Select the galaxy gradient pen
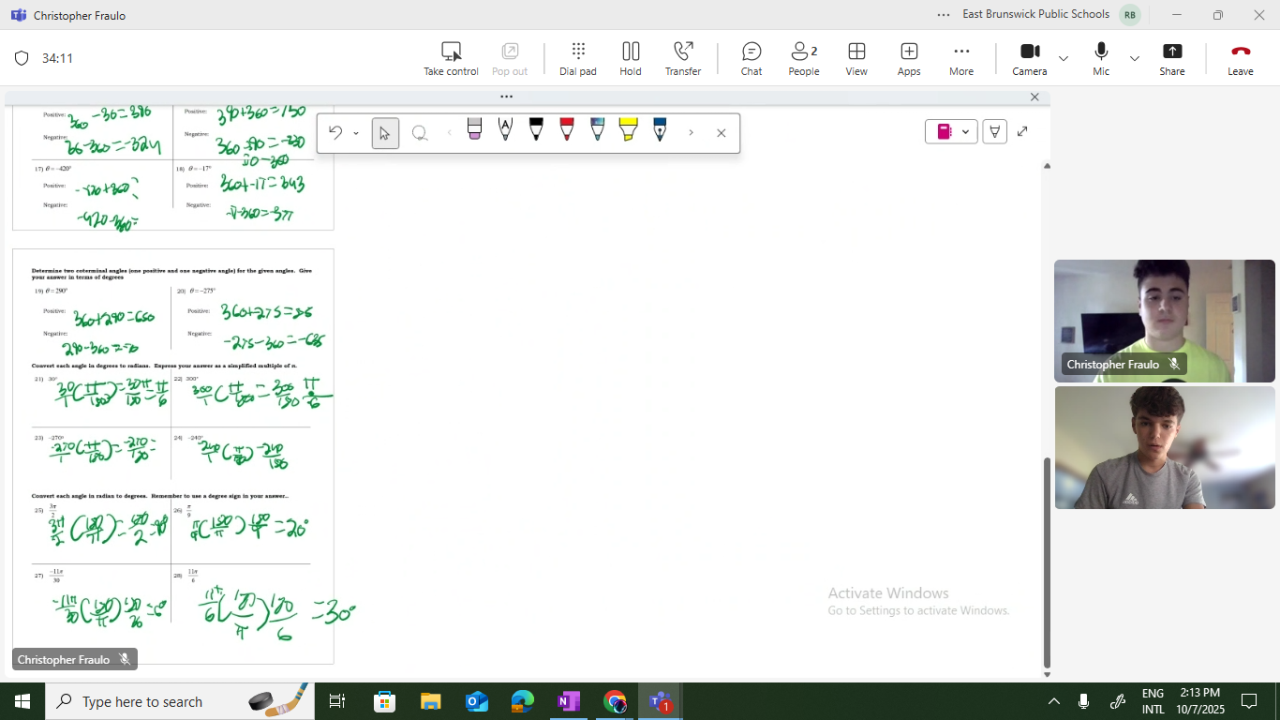The image size is (1280, 720). [x=597, y=130]
